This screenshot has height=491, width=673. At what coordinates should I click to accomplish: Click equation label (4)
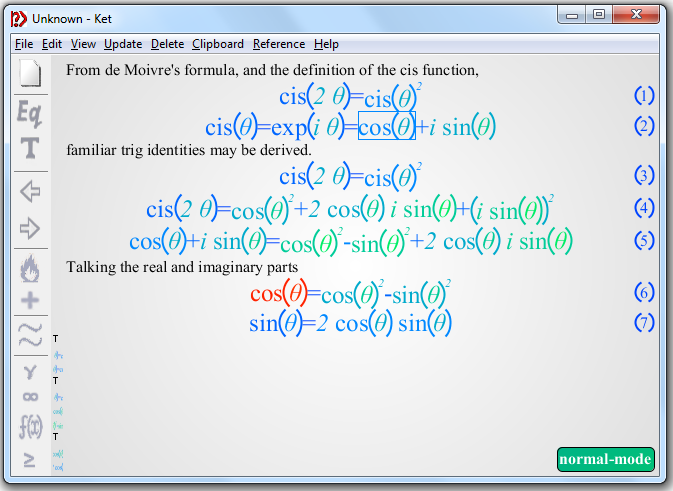point(644,208)
